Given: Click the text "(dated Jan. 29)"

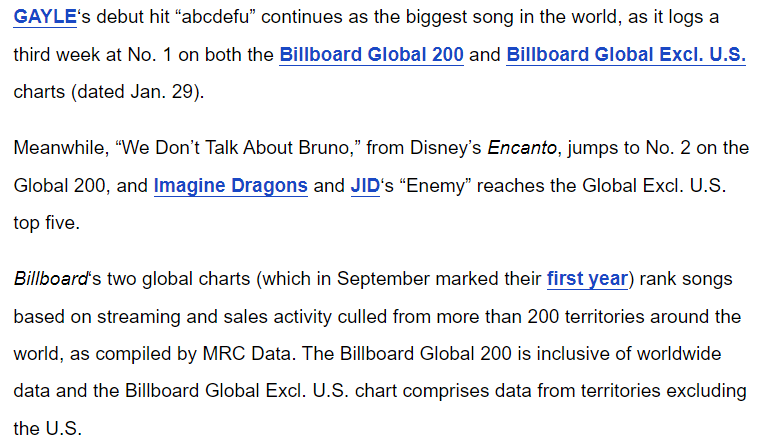Looking at the screenshot, I should click(x=137, y=92).
